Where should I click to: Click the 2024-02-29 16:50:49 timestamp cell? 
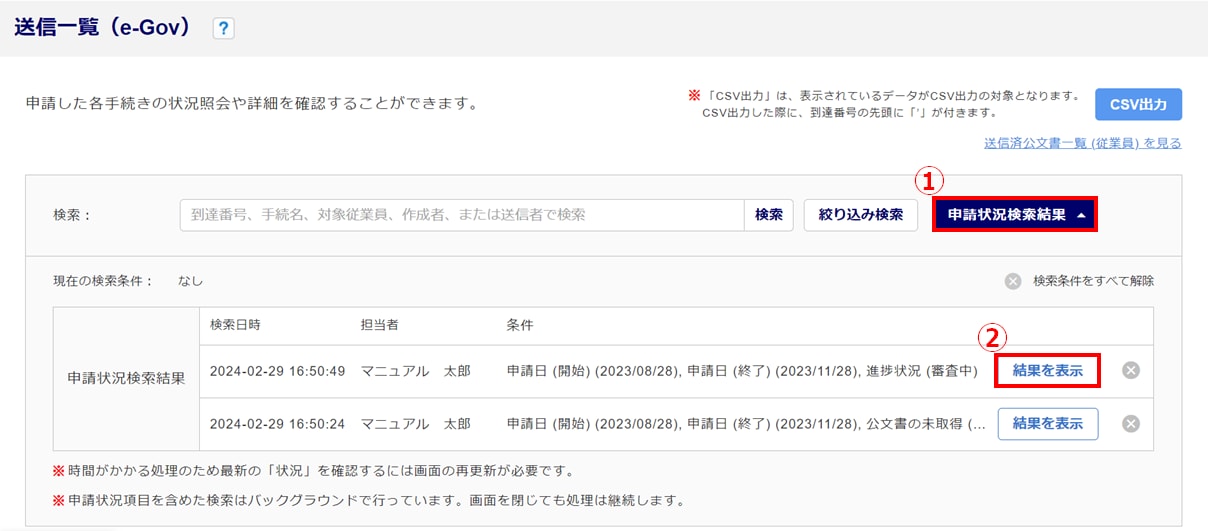[277, 371]
